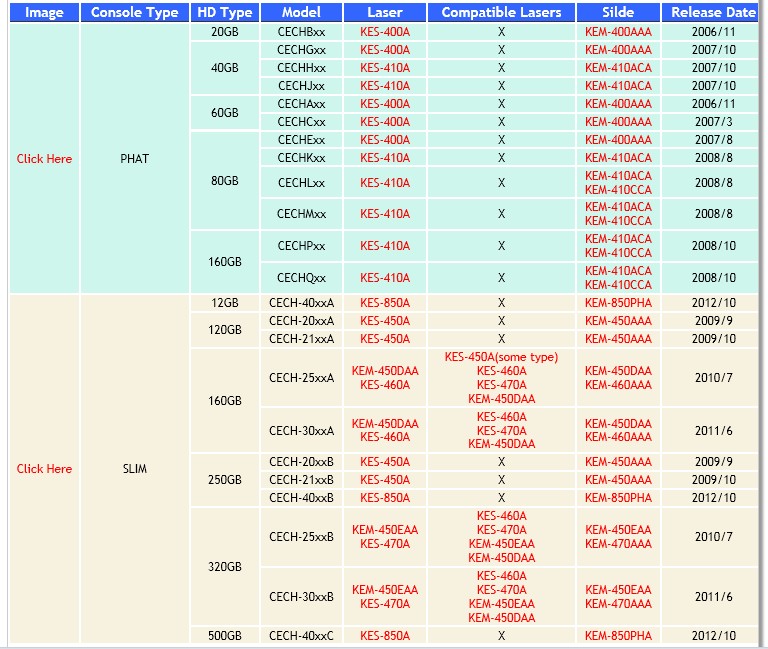Select the CECHGxx model cell
This screenshot has width=768, height=649.
click(x=301, y=50)
